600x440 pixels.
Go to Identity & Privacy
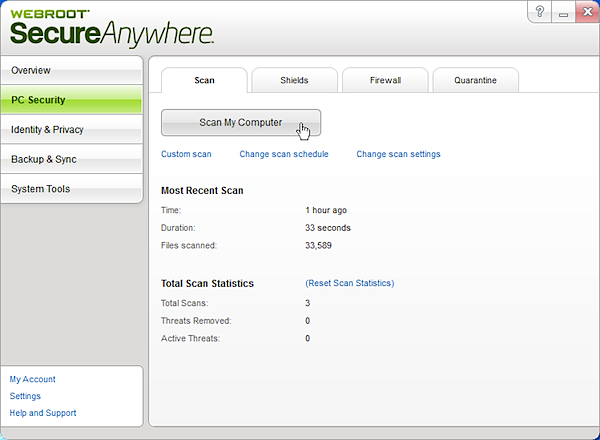tap(72, 129)
